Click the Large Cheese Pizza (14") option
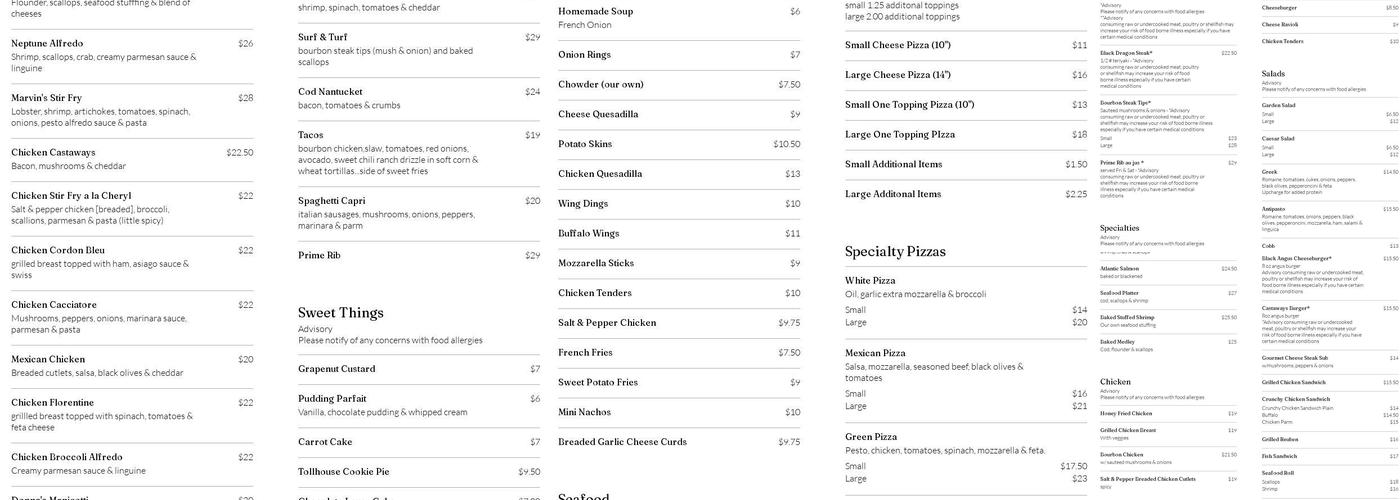1400x500 pixels. [897, 75]
